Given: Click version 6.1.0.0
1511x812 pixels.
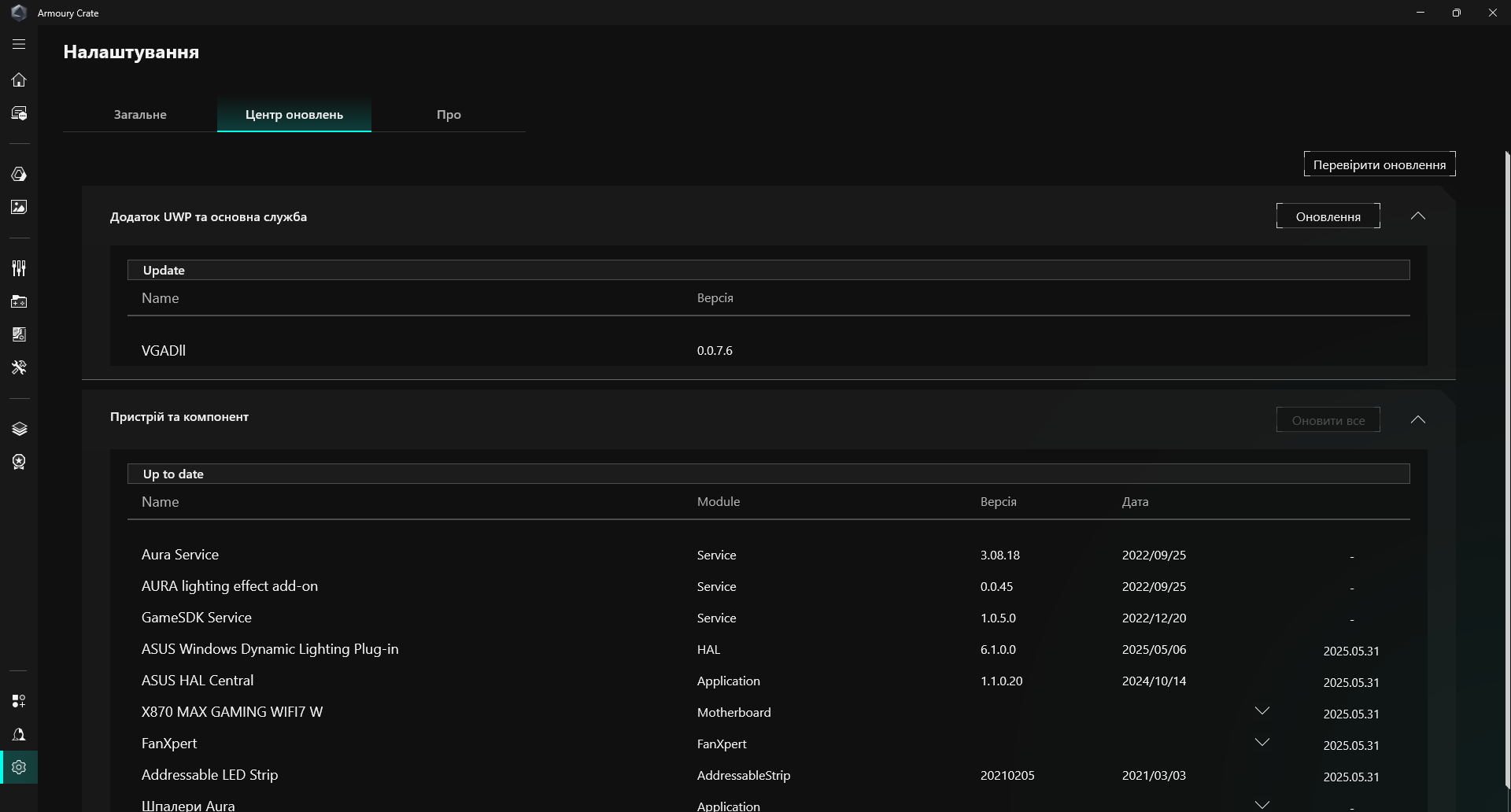Looking at the screenshot, I should pos(998,650).
